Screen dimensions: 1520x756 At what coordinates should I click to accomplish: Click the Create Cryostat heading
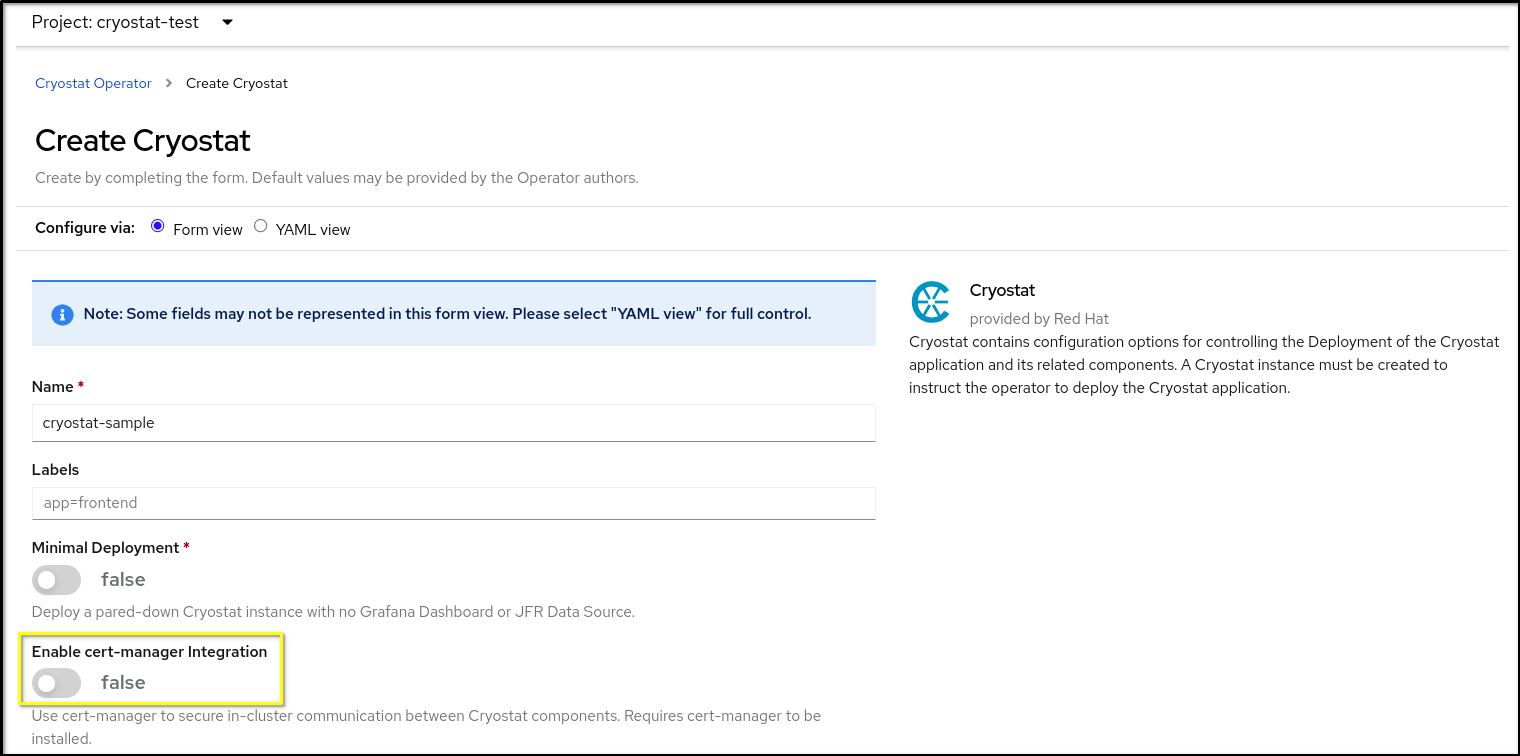click(143, 141)
